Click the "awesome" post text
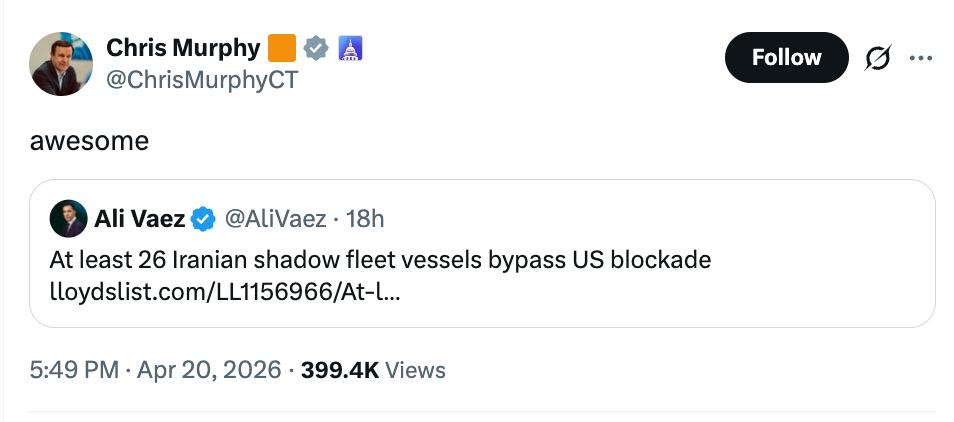Image resolution: width=954 pixels, height=422 pixels. point(89,141)
